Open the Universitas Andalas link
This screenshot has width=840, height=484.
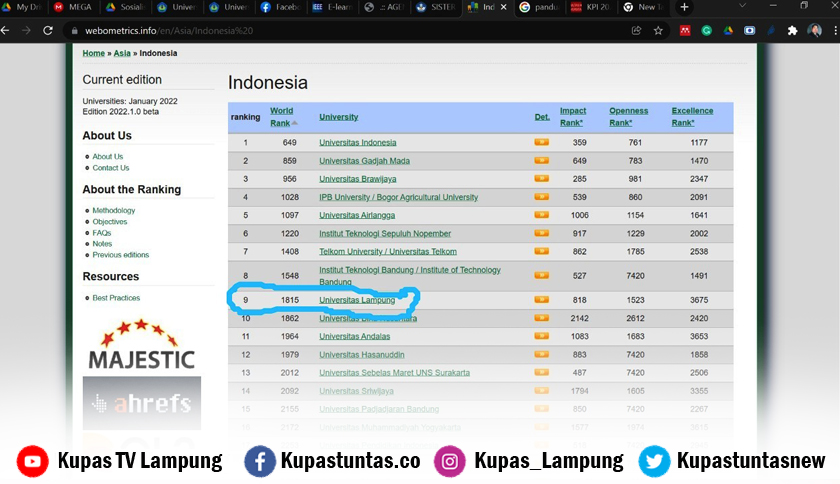click(355, 337)
